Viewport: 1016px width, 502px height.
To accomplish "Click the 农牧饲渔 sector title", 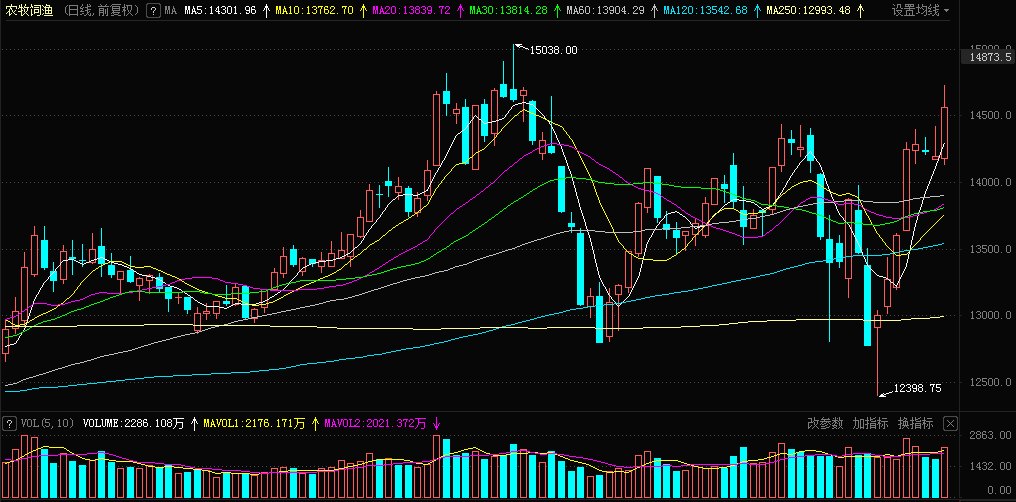I will [x=30, y=10].
